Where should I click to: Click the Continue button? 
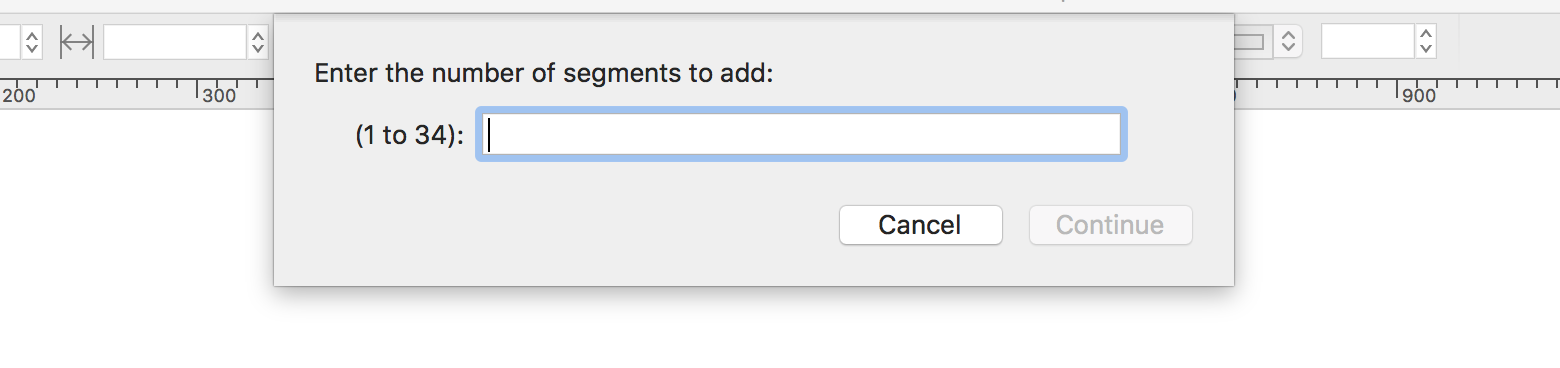pyautogui.click(x=1110, y=225)
